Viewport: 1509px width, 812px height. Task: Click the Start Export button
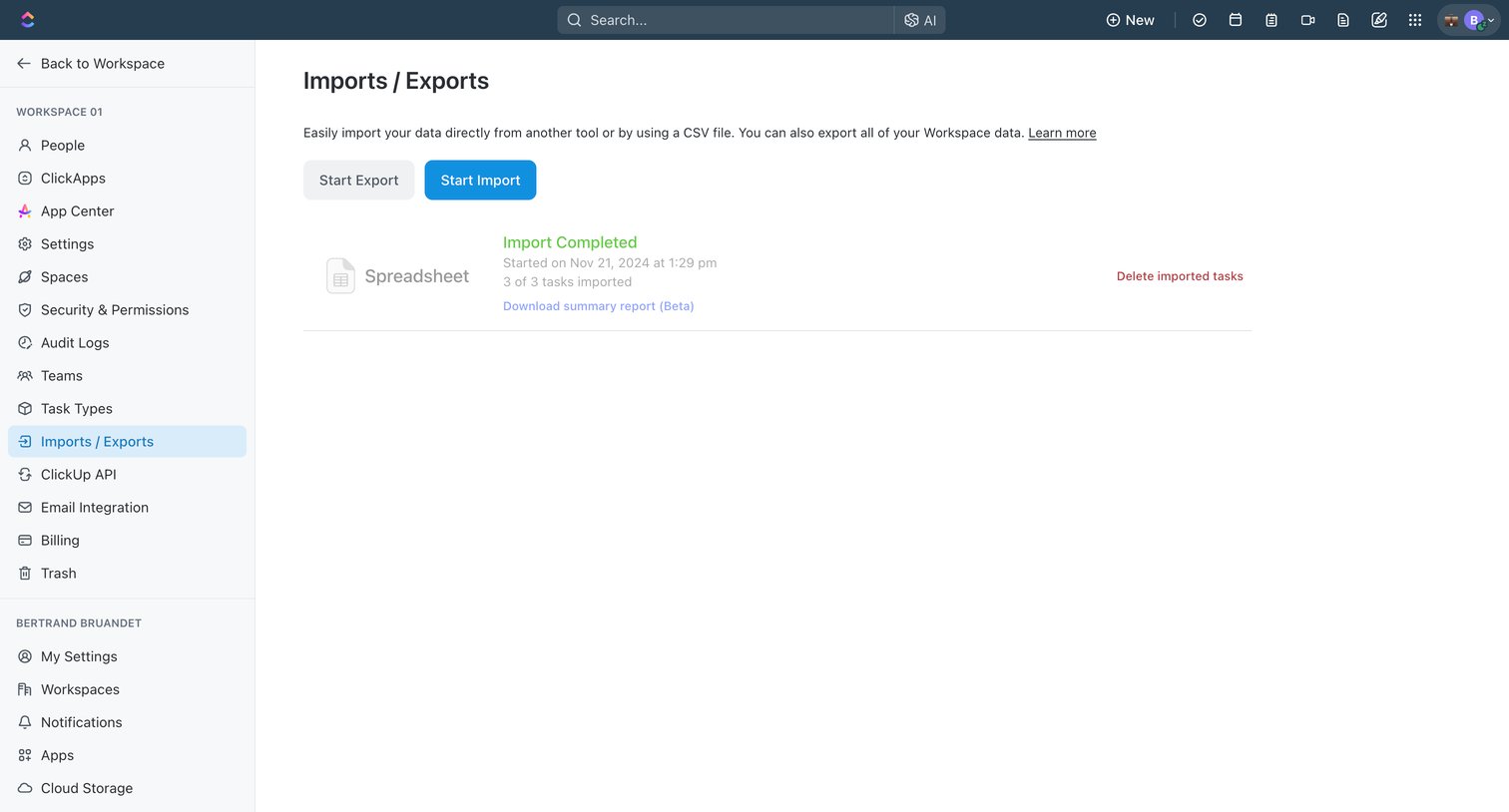click(358, 181)
